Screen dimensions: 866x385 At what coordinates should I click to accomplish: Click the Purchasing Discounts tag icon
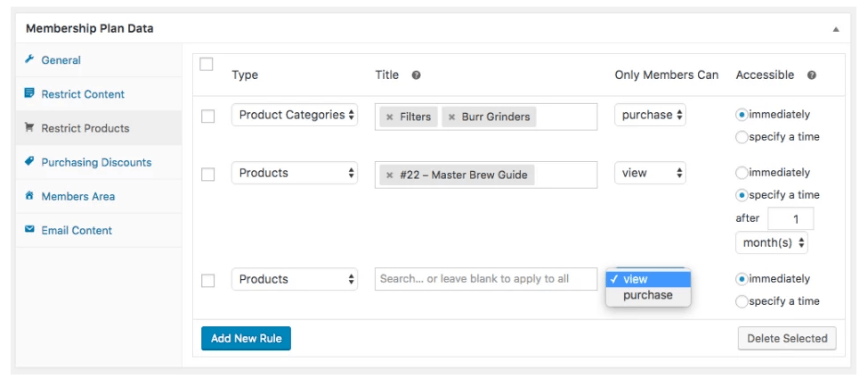pos(30,161)
